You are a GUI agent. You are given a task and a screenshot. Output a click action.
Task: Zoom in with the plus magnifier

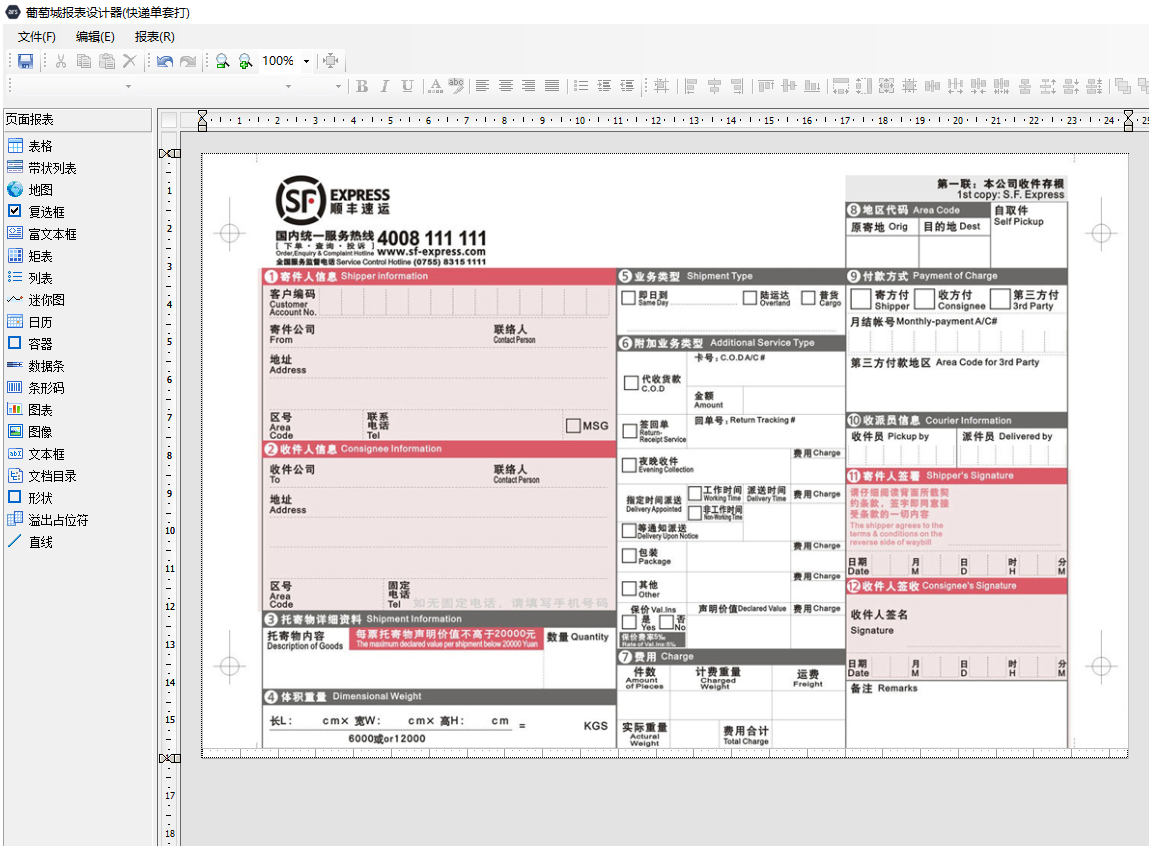pyautogui.click(x=245, y=61)
